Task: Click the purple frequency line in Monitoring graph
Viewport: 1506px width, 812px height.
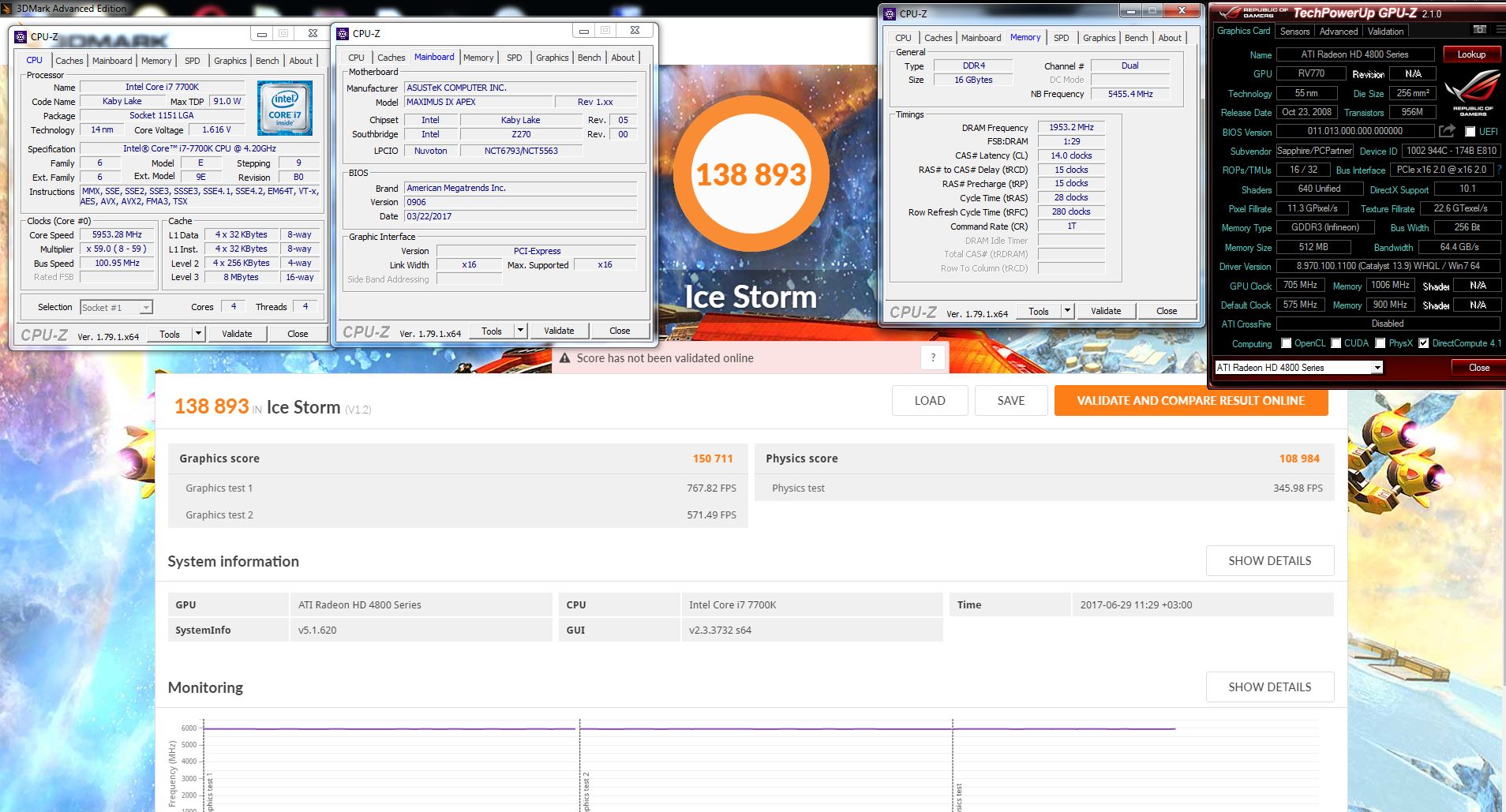Action: pyautogui.click(x=689, y=728)
